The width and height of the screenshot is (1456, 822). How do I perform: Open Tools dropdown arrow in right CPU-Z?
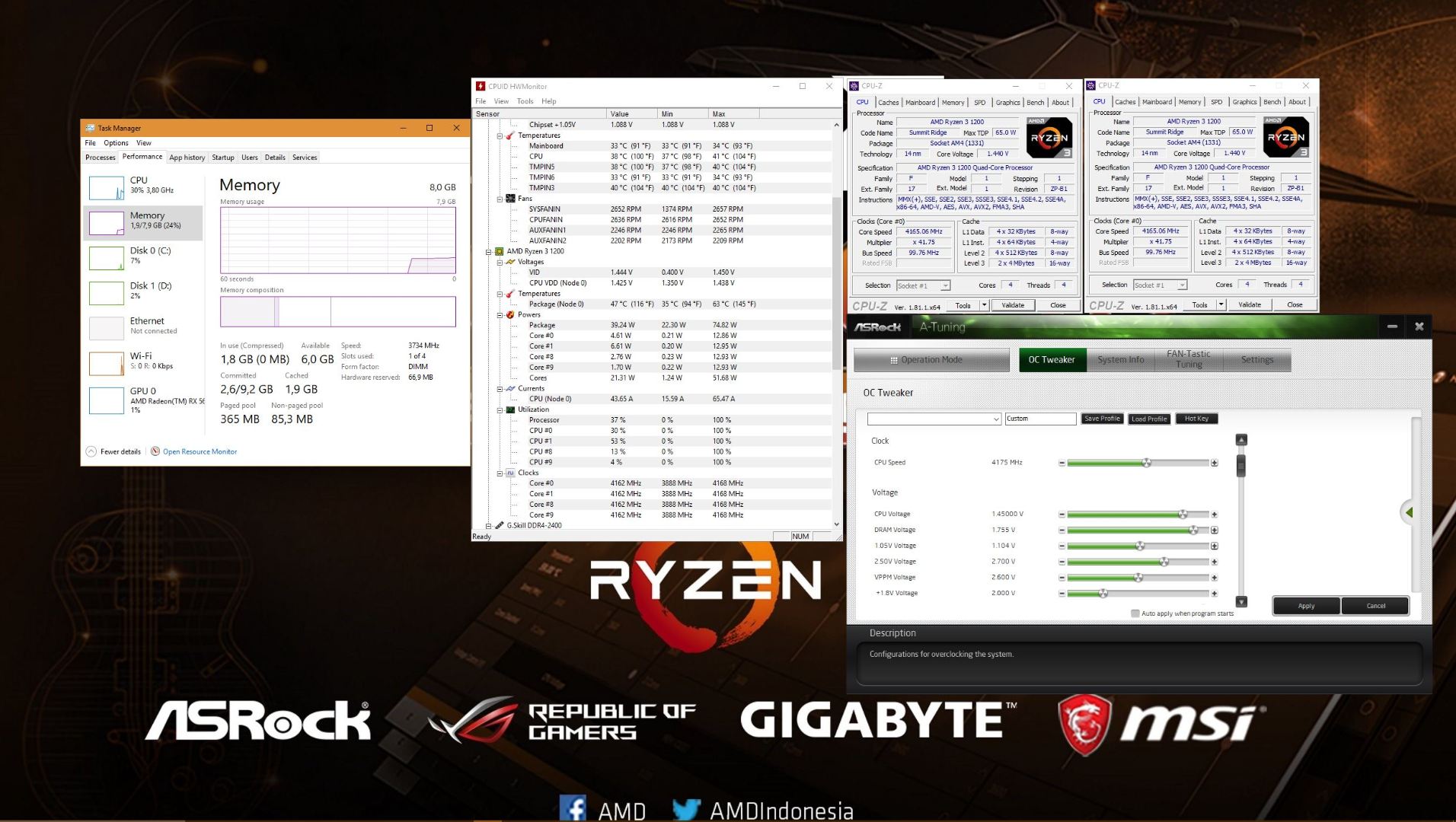click(1221, 305)
